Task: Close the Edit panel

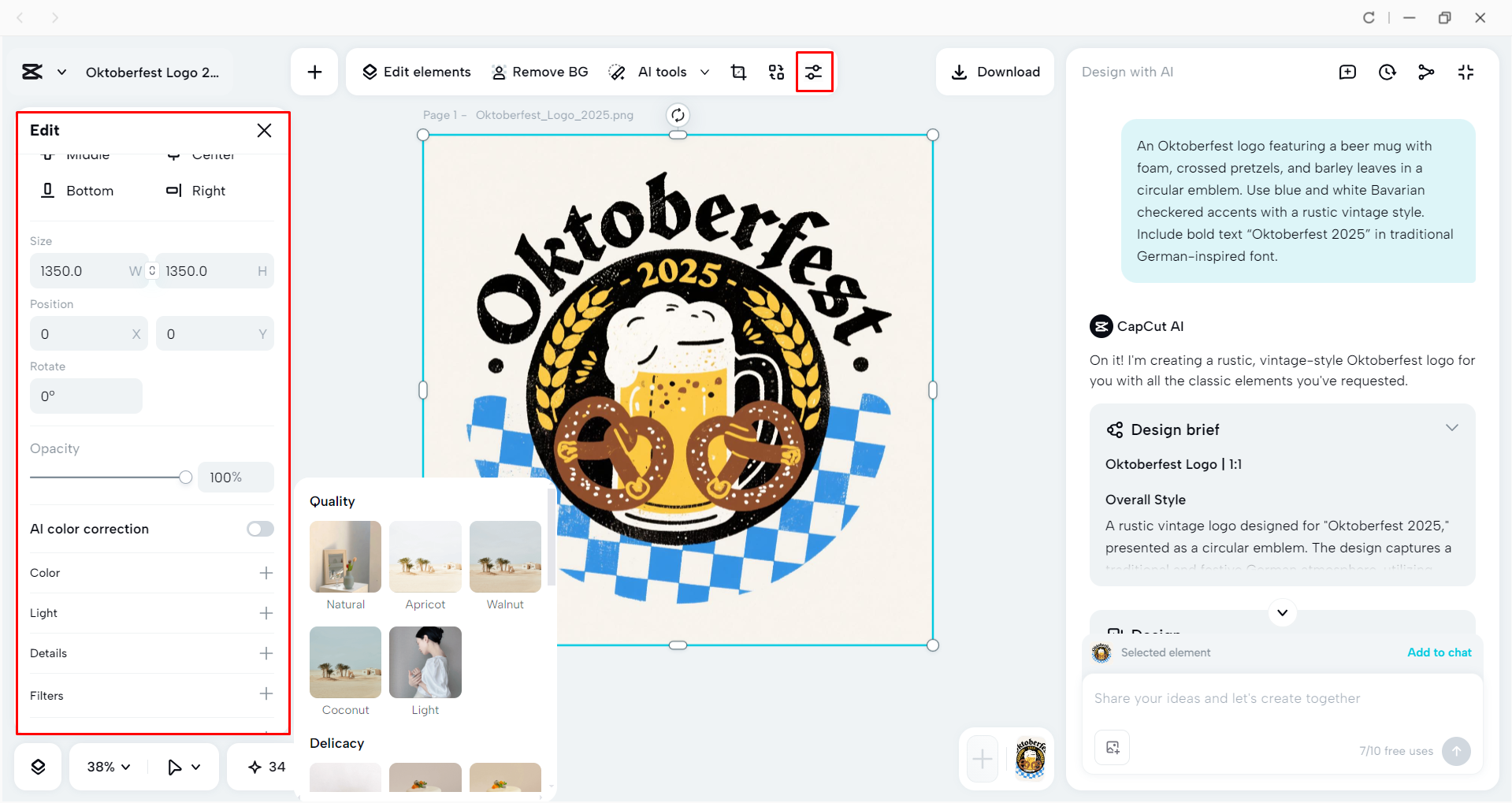Action: coord(264,131)
